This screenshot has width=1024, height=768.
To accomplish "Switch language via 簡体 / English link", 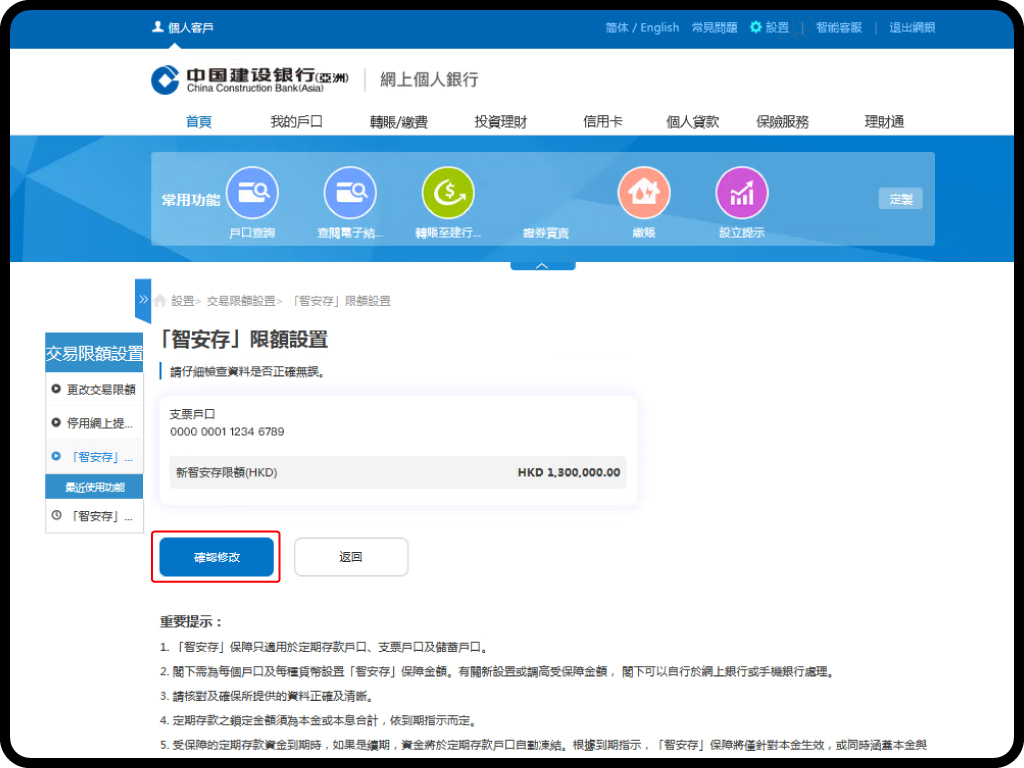I will 642,27.
